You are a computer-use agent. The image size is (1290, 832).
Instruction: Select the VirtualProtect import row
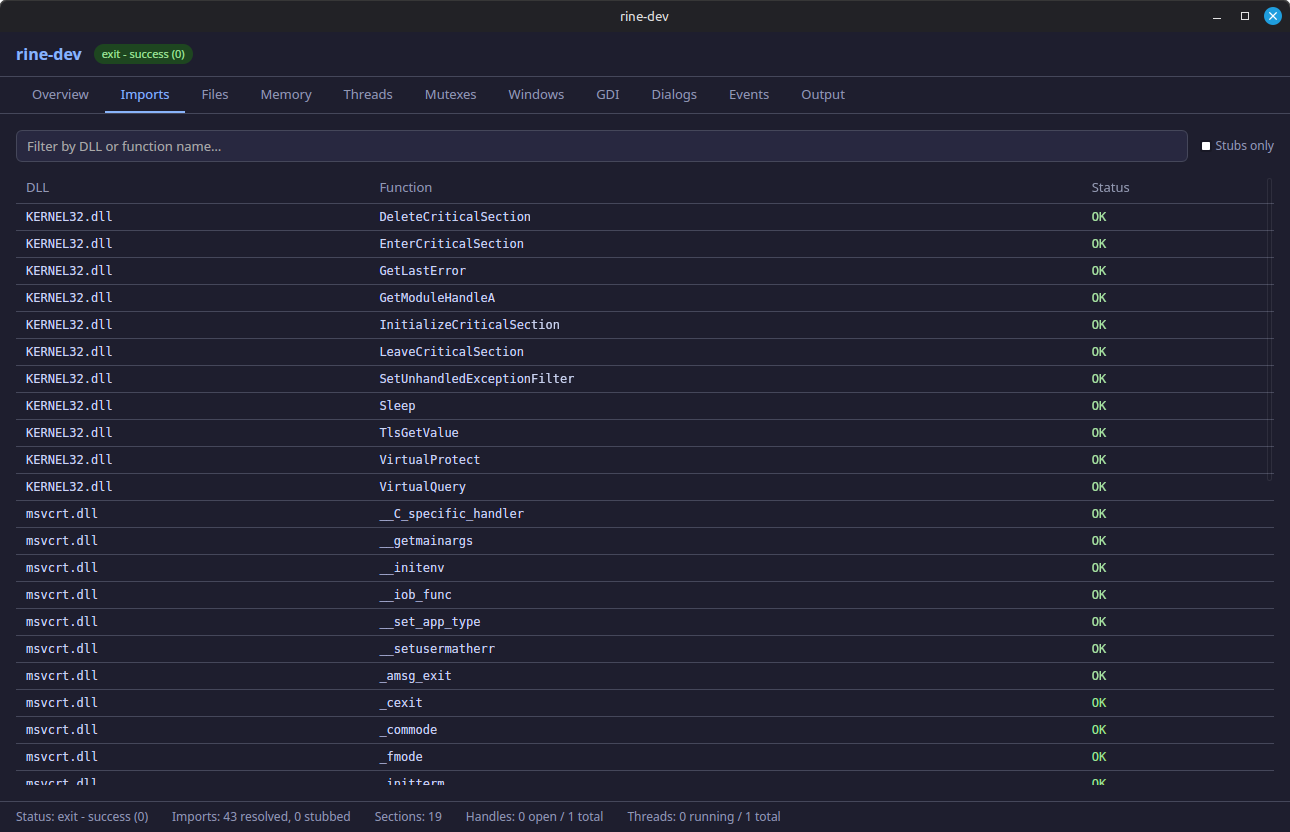click(x=430, y=459)
